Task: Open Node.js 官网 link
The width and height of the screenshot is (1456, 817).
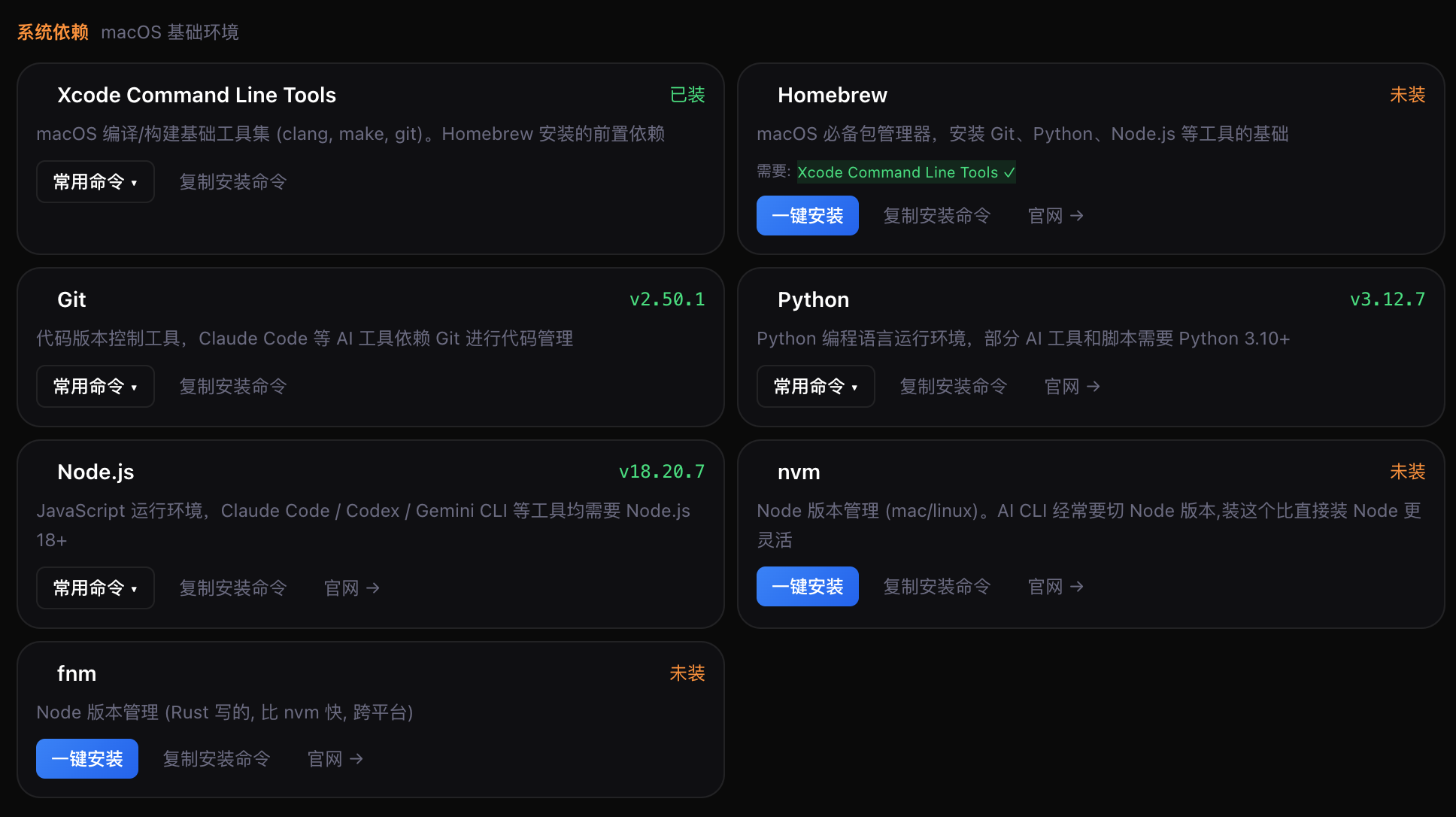Action: pyautogui.click(x=352, y=588)
